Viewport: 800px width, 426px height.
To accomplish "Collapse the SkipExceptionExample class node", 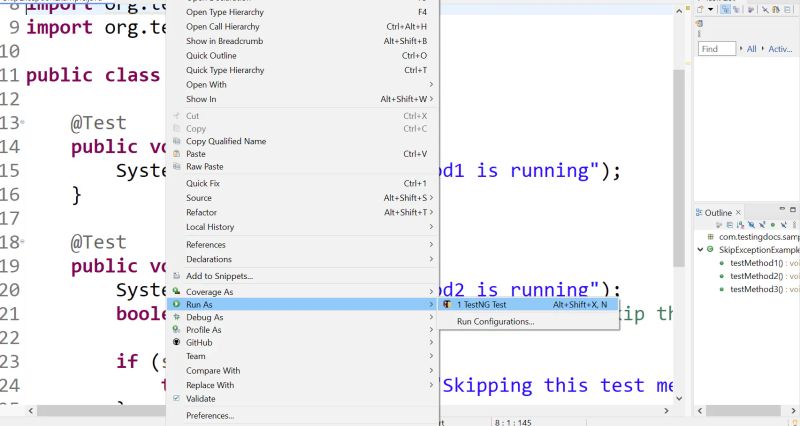I will click(x=700, y=249).
